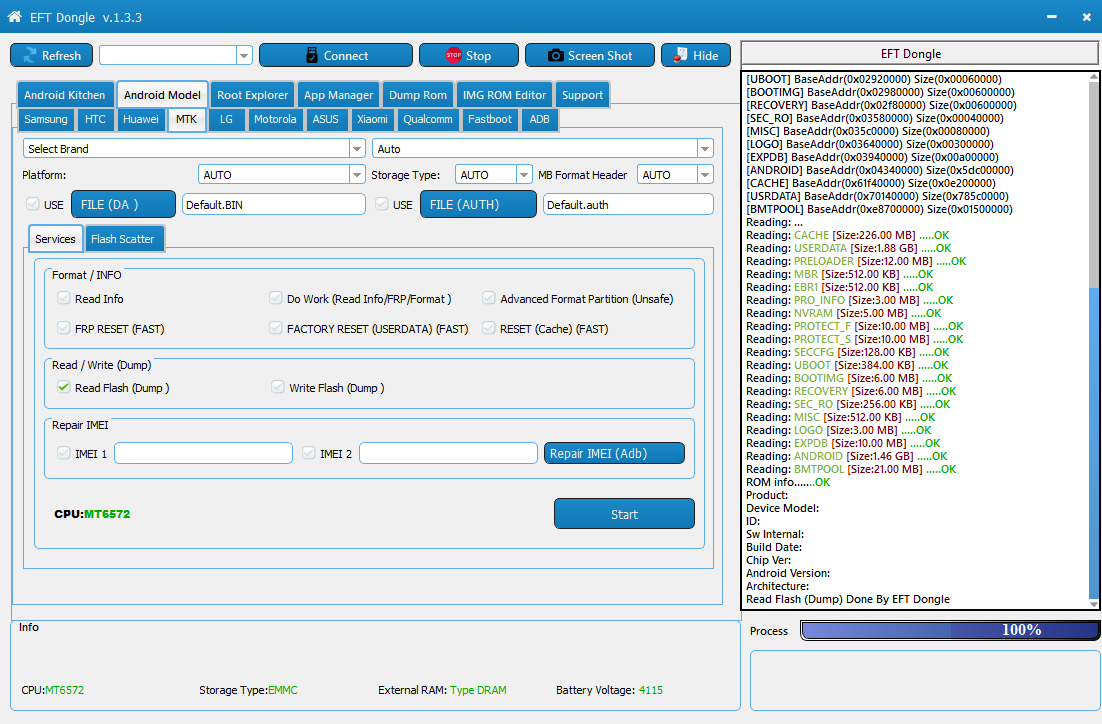Click the red STOP sign icon
Viewport: 1102px width, 724px height.
pyautogui.click(x=453, y=56)
